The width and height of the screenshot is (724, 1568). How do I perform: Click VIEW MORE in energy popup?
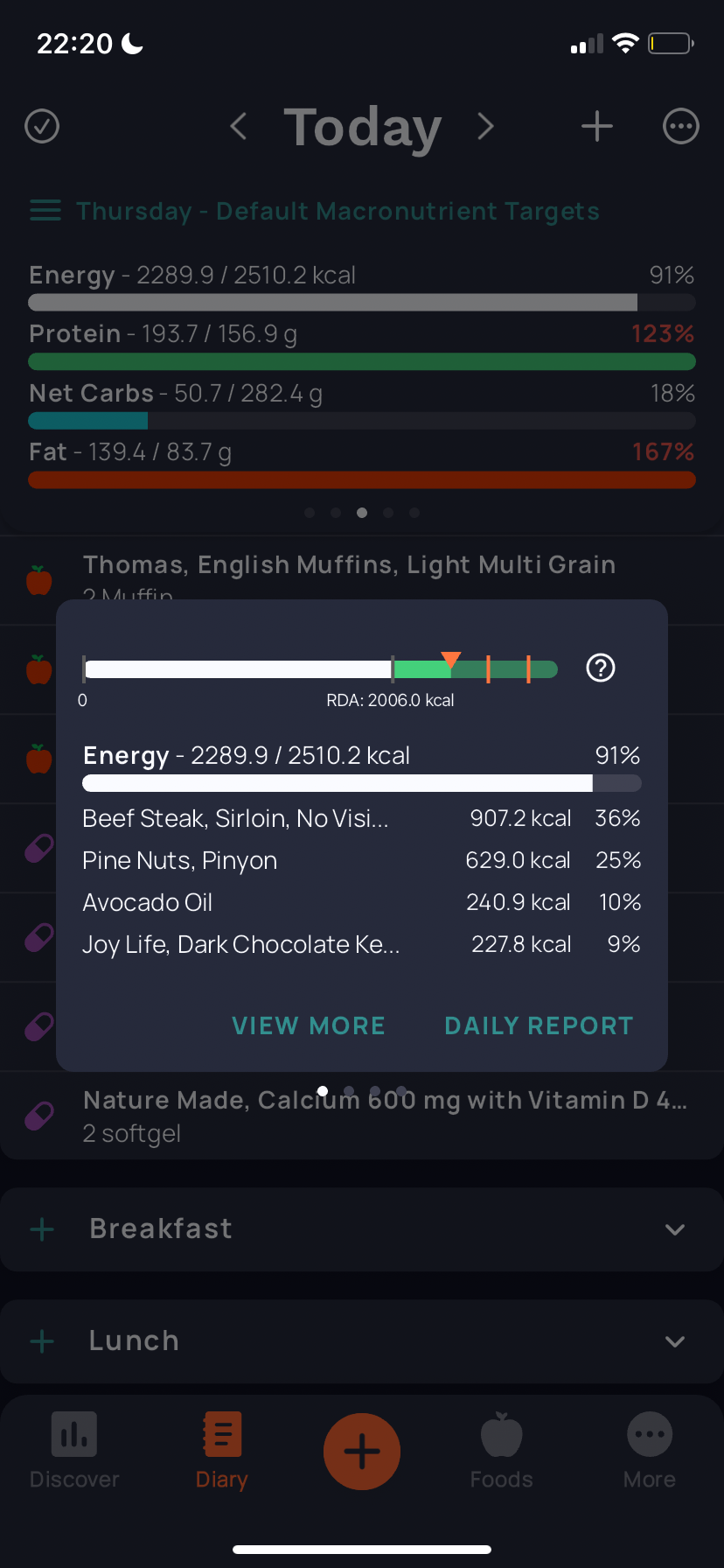[x=309, y=1025]
